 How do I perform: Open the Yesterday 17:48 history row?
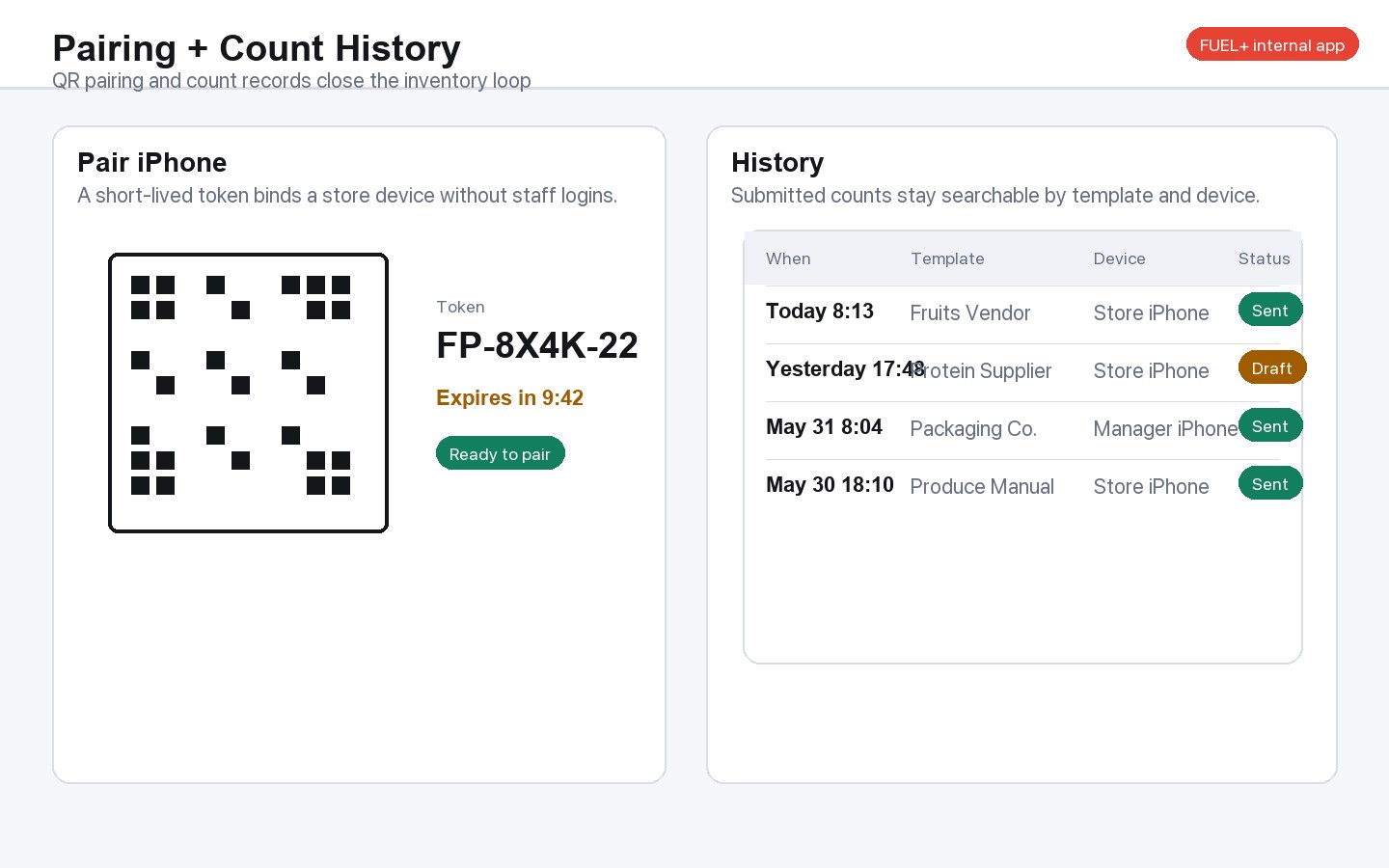click(1022, 372)
